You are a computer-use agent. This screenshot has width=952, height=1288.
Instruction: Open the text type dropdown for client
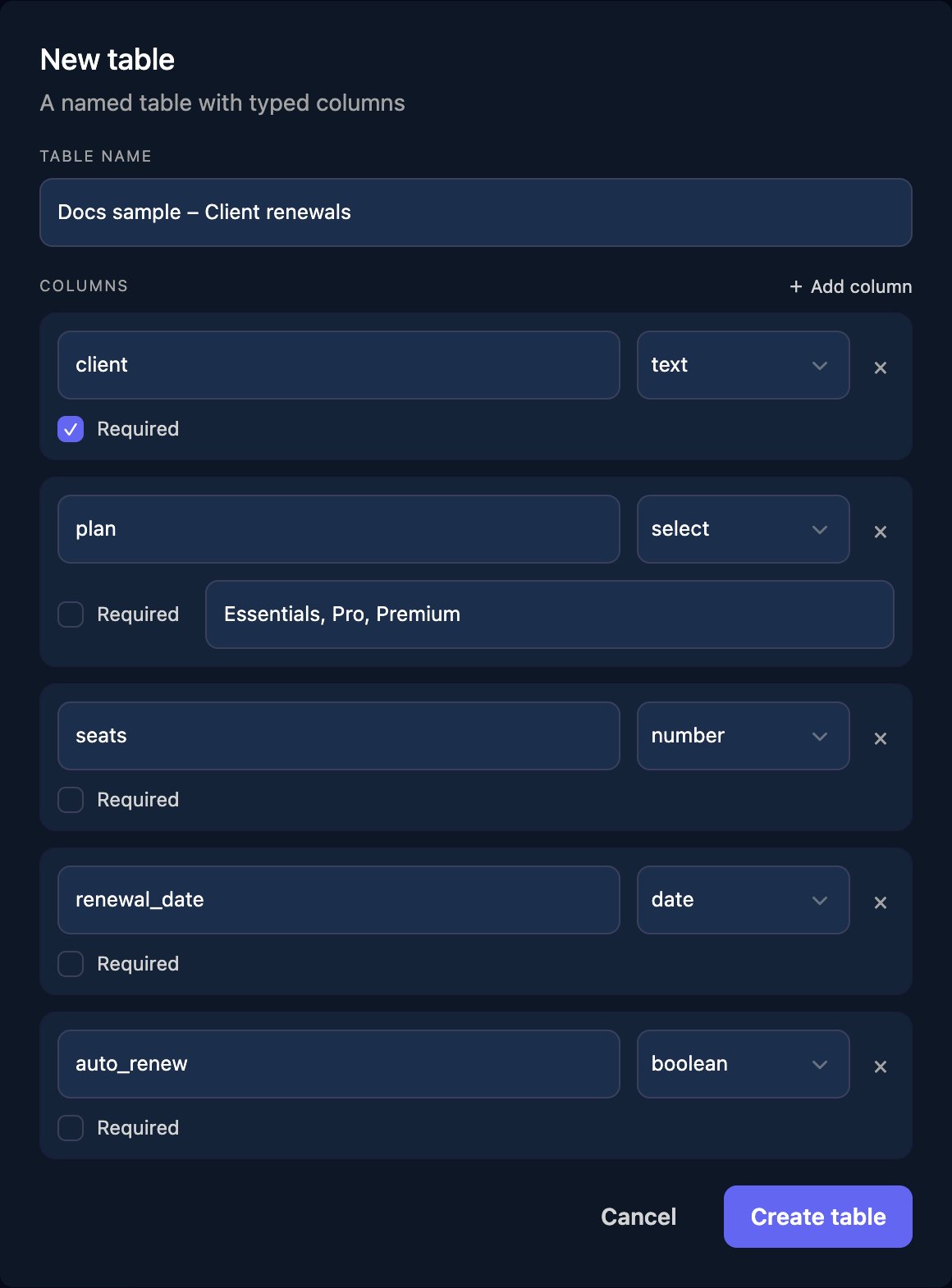point(744,365)
